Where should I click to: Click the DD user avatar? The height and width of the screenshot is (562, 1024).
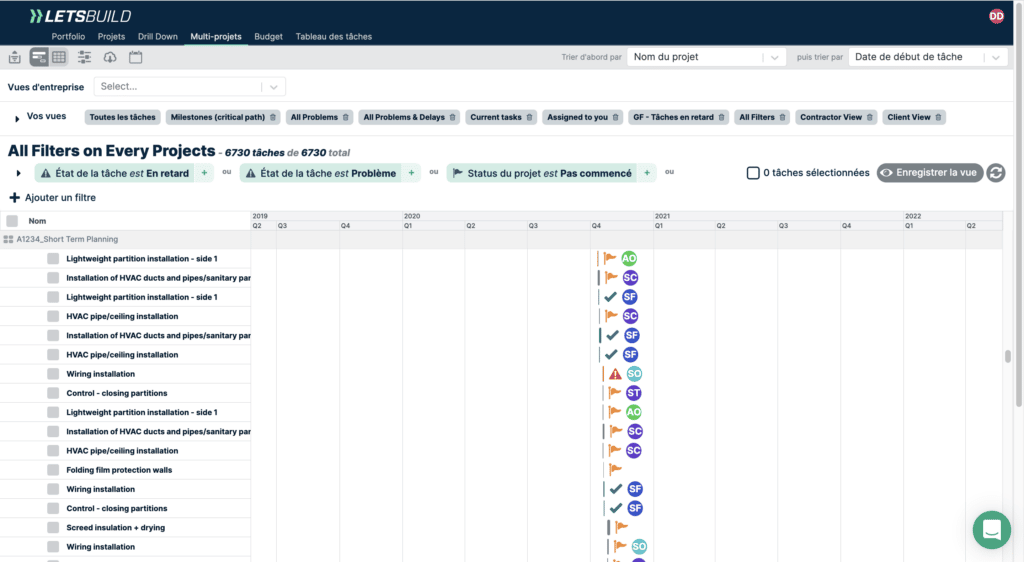tap(996, 16)
